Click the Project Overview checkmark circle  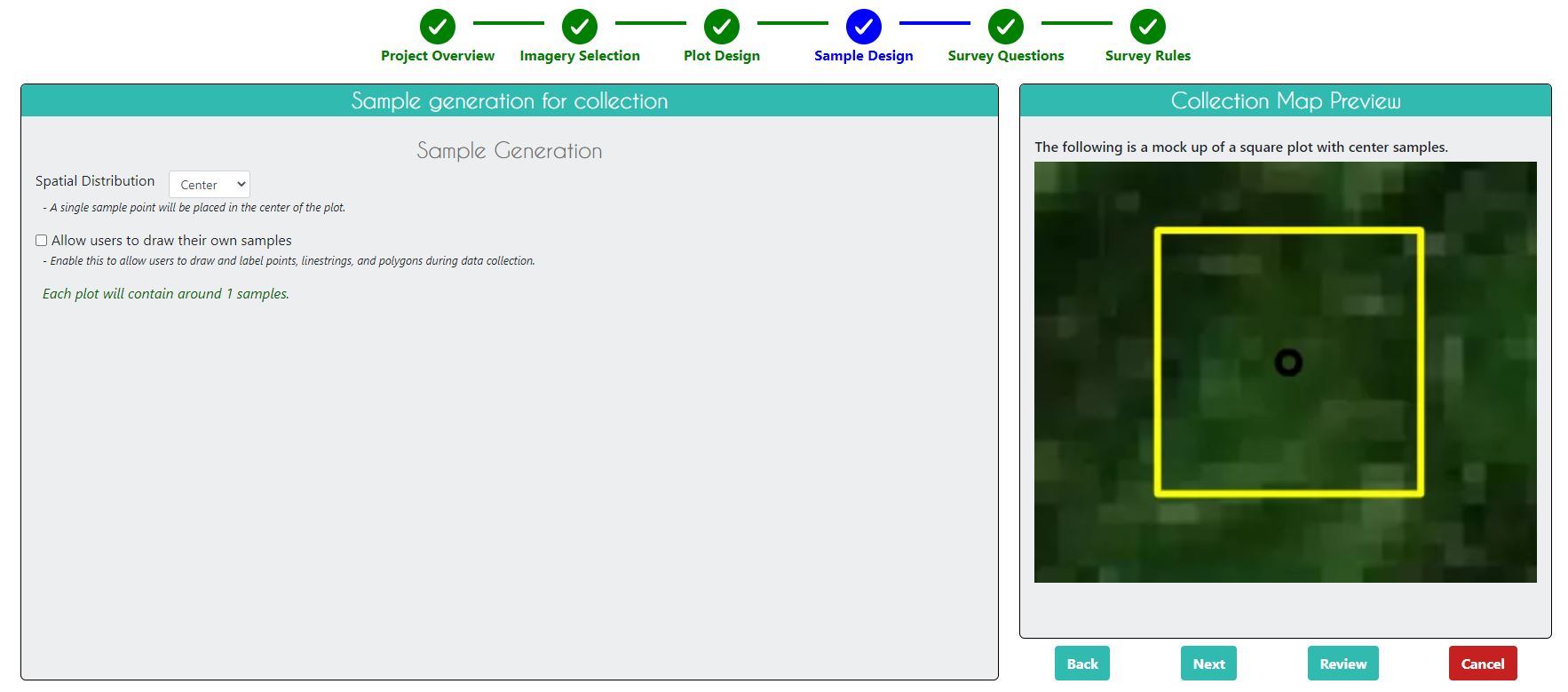tap(437, 27)
